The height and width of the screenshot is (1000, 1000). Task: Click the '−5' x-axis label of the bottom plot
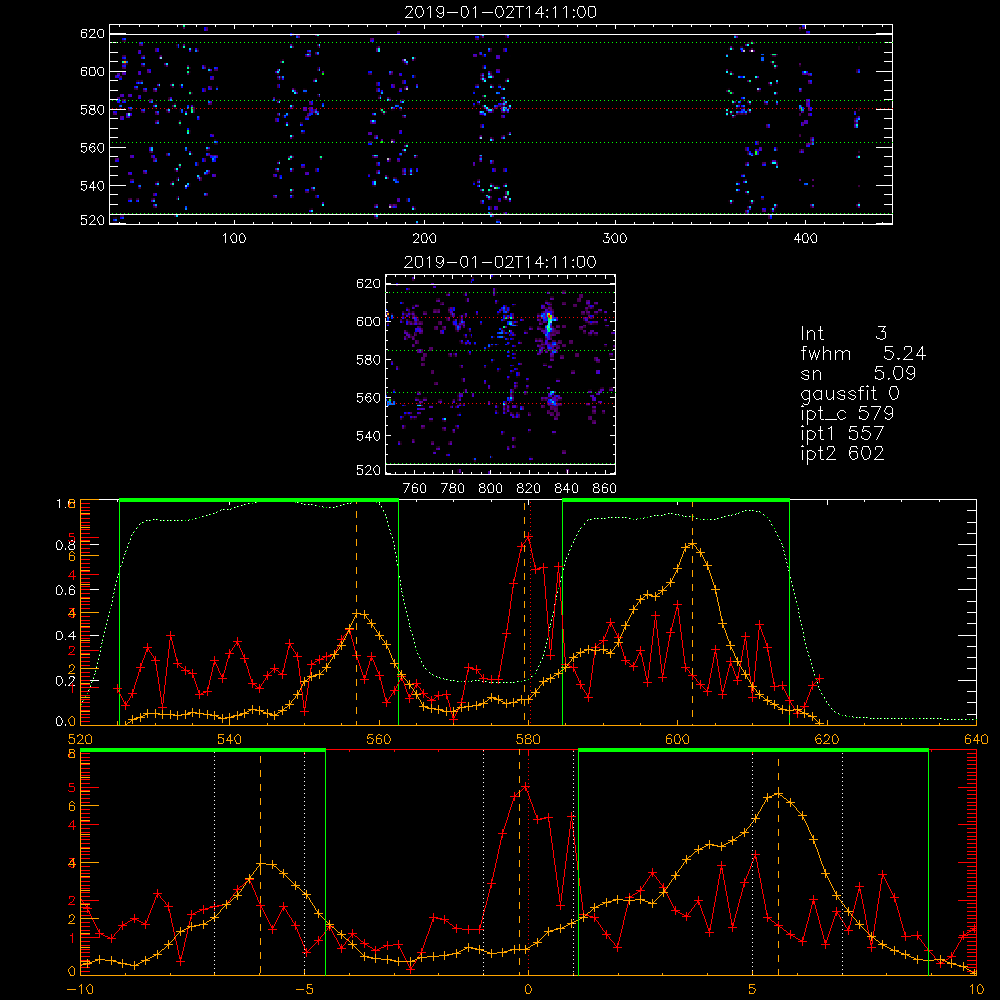coord(305,989)
